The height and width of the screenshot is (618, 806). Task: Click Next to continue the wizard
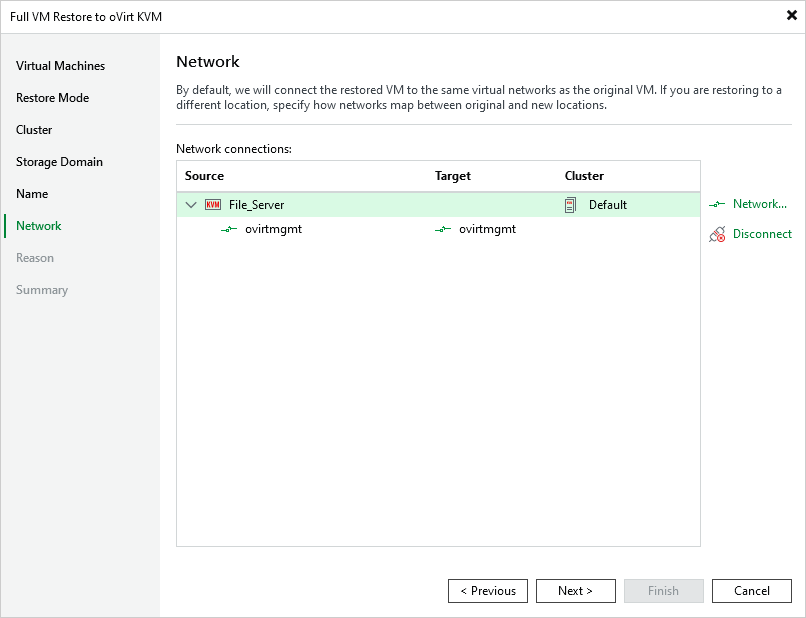575,590
